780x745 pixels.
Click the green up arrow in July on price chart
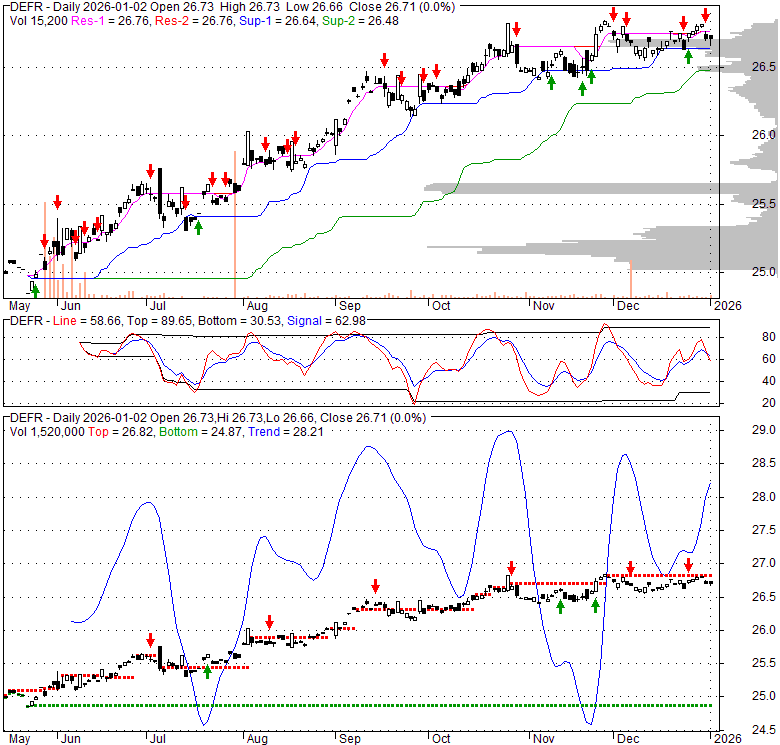pyautogui.click(x=198, y=227)
